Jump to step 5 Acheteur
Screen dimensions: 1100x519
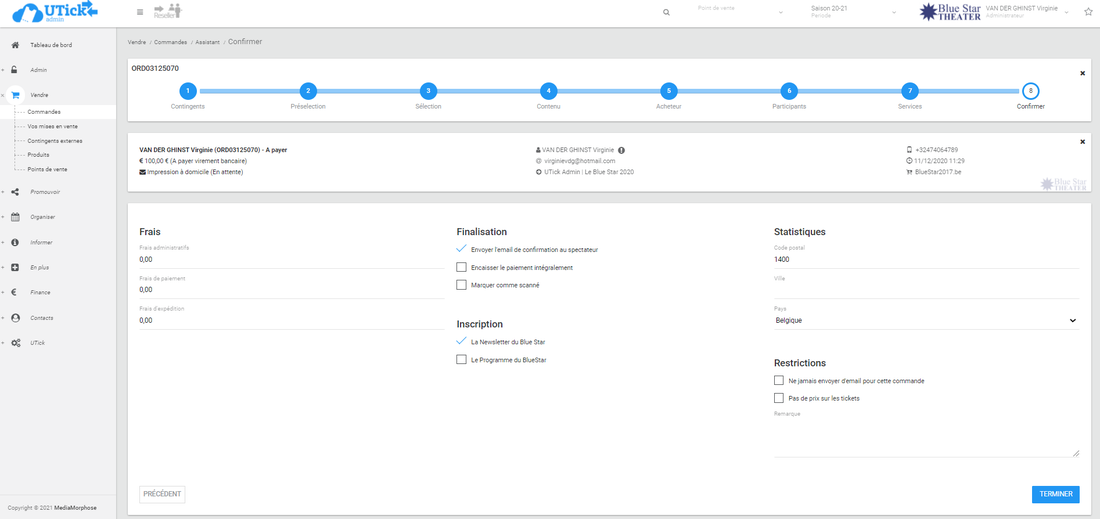click(x=668, y=91)
